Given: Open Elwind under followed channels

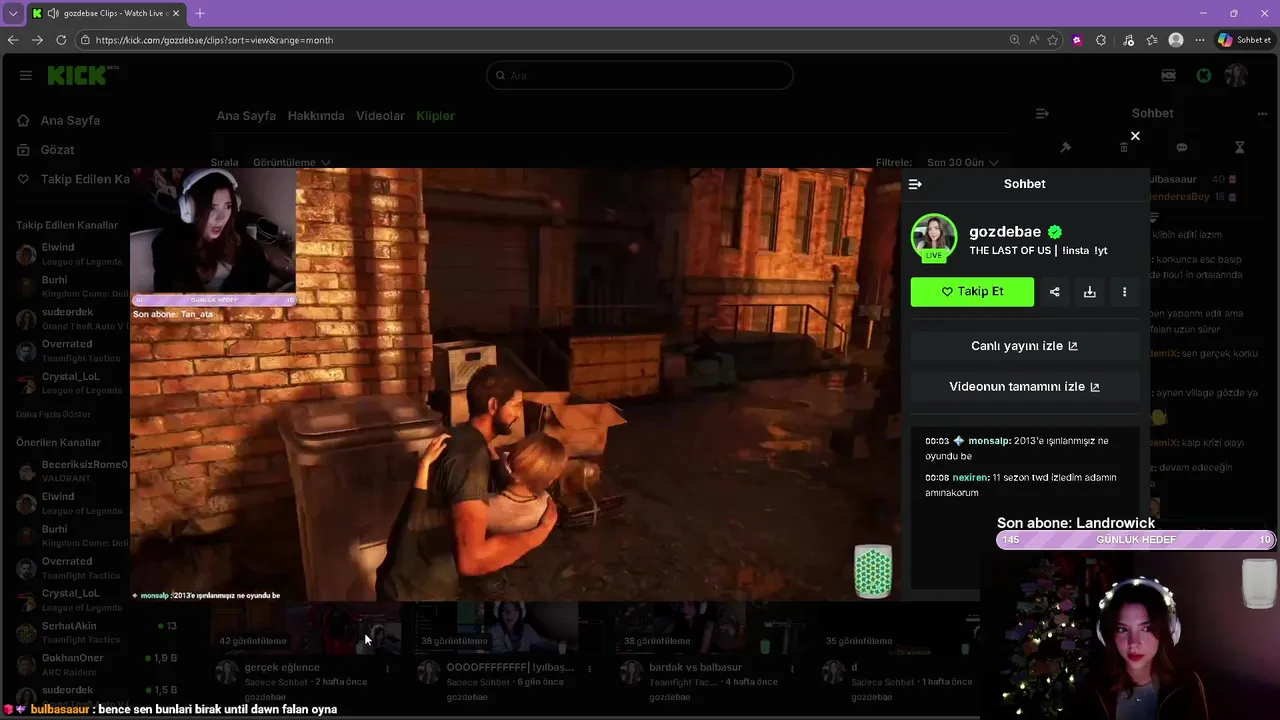Looking at the screenshot, I should coord(72,254).
